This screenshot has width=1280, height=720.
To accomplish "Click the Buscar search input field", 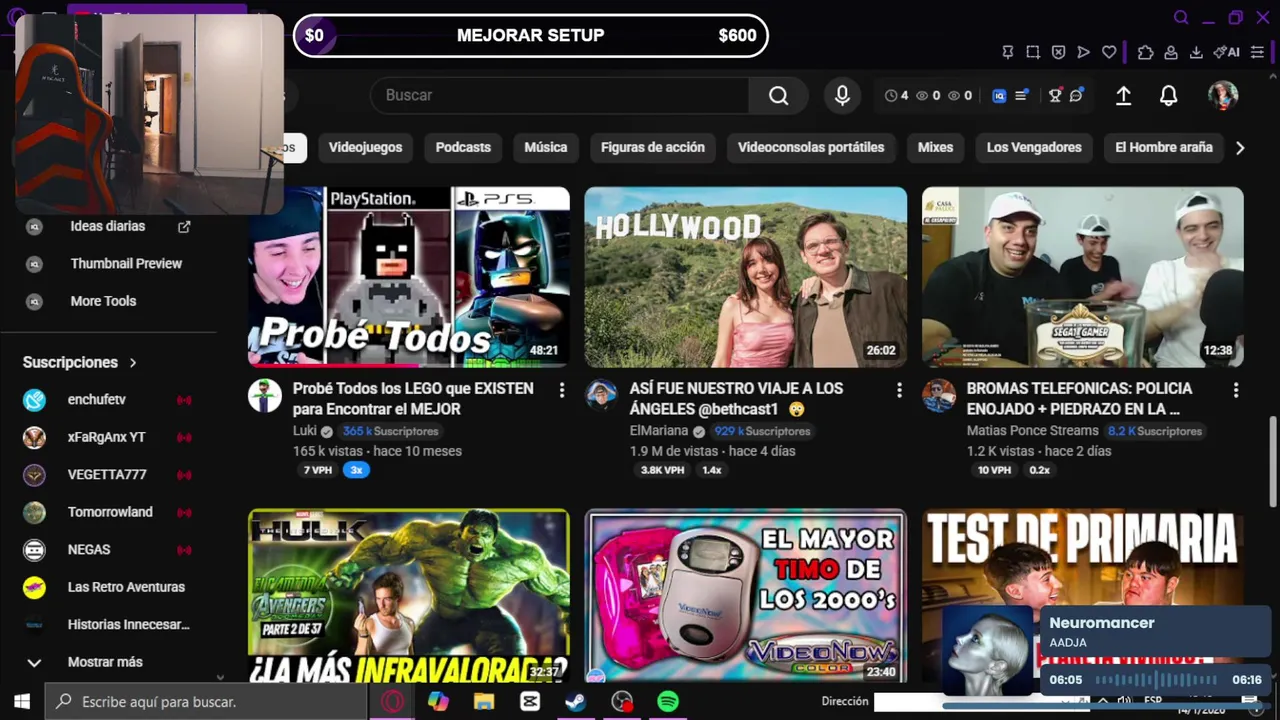I will 560,95.
